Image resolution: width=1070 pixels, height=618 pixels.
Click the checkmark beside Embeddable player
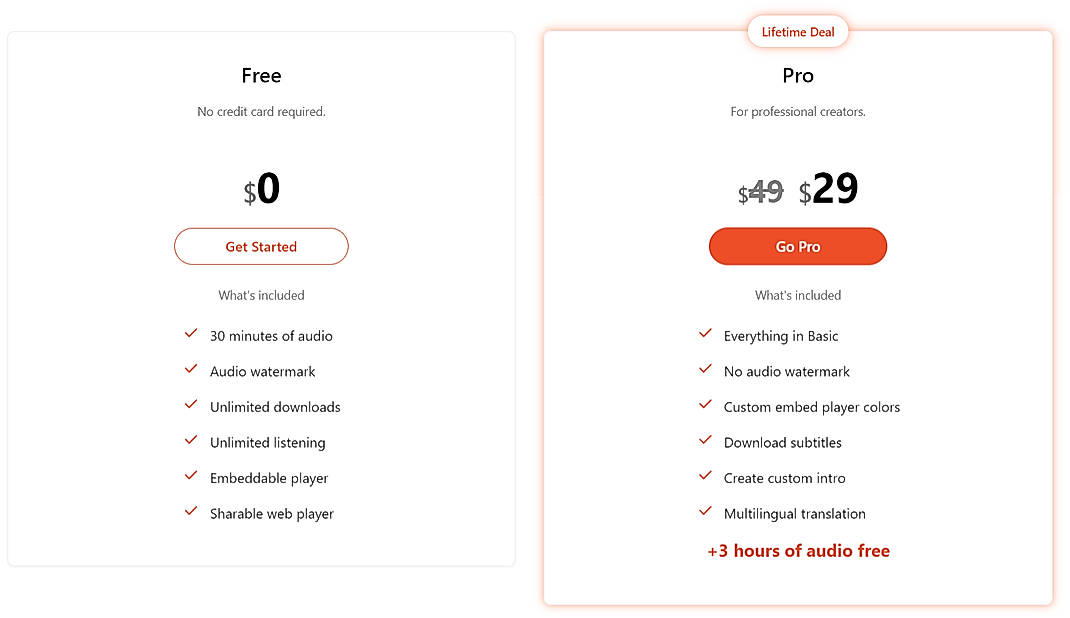[x=191, y=476]
